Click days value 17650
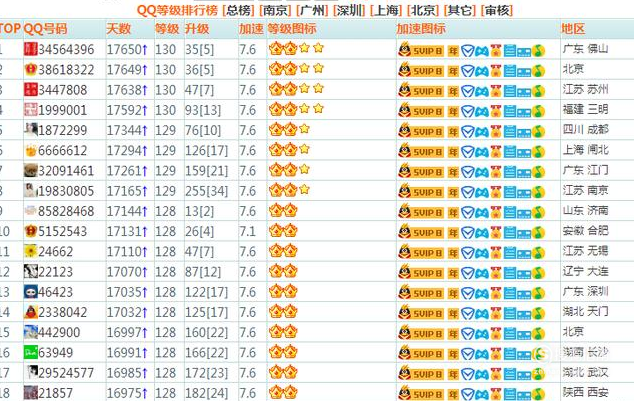The image size is (634, 401). [124, 49]
